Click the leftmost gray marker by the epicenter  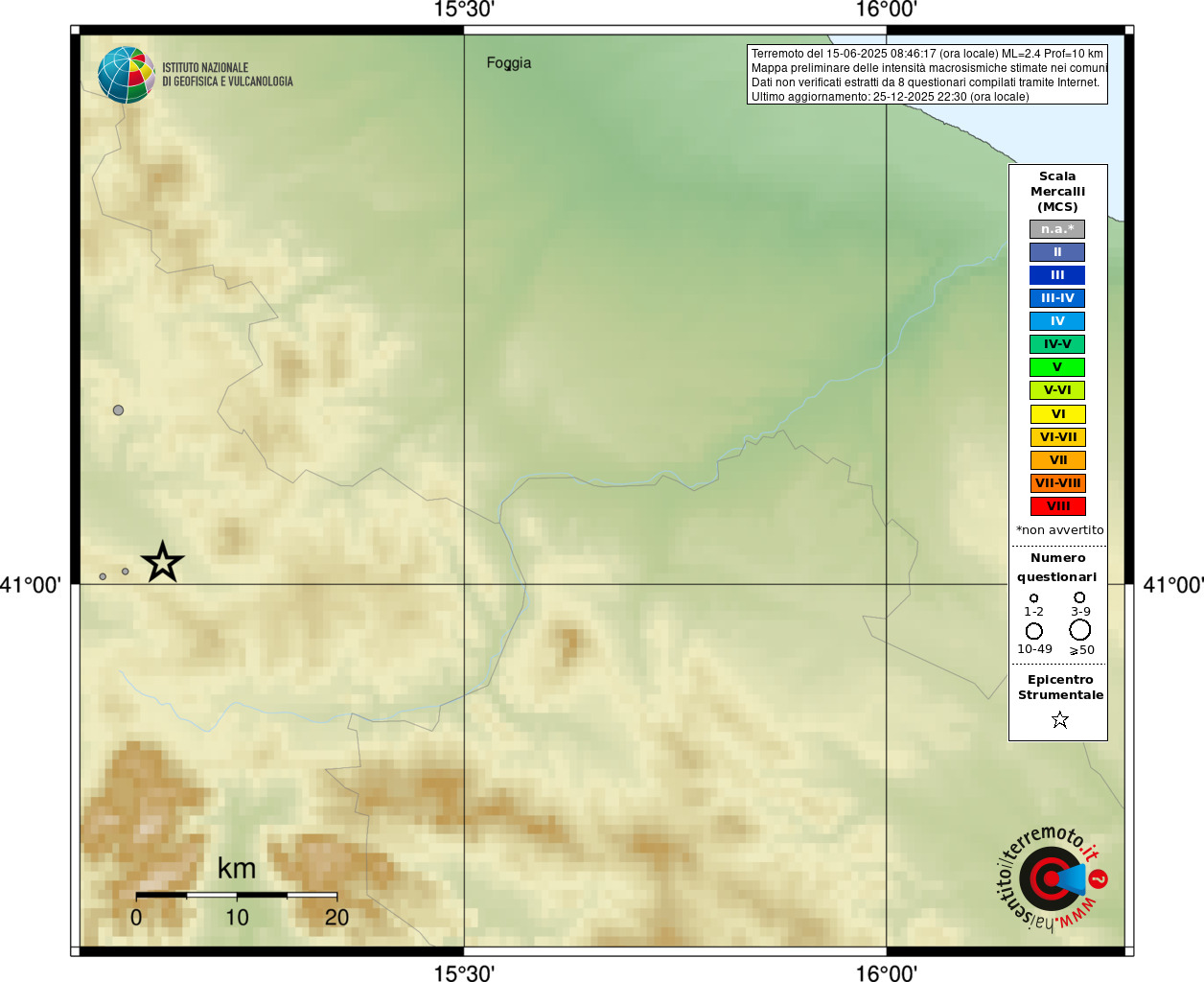click(x=103, y=576)
